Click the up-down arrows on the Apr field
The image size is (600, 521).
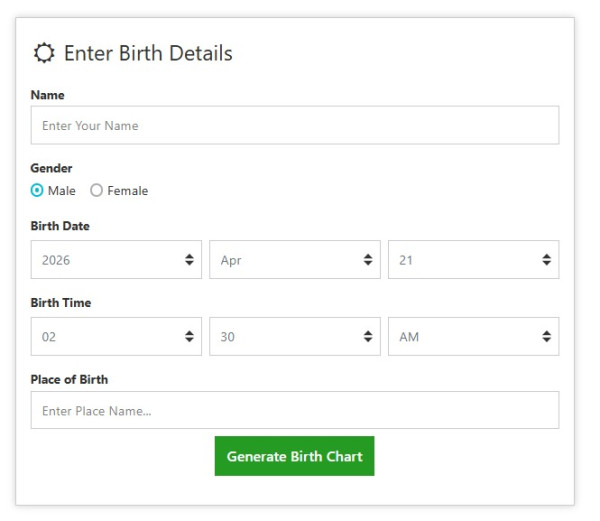click(368, 260)
